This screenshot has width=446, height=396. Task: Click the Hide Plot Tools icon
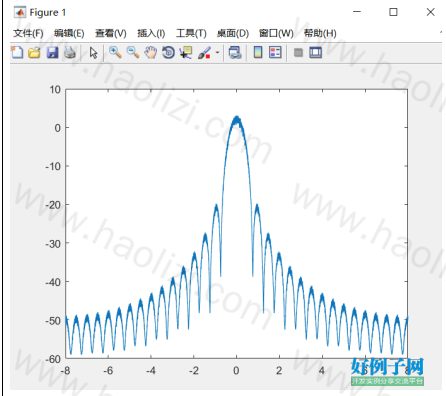click(x=298, y=53)
